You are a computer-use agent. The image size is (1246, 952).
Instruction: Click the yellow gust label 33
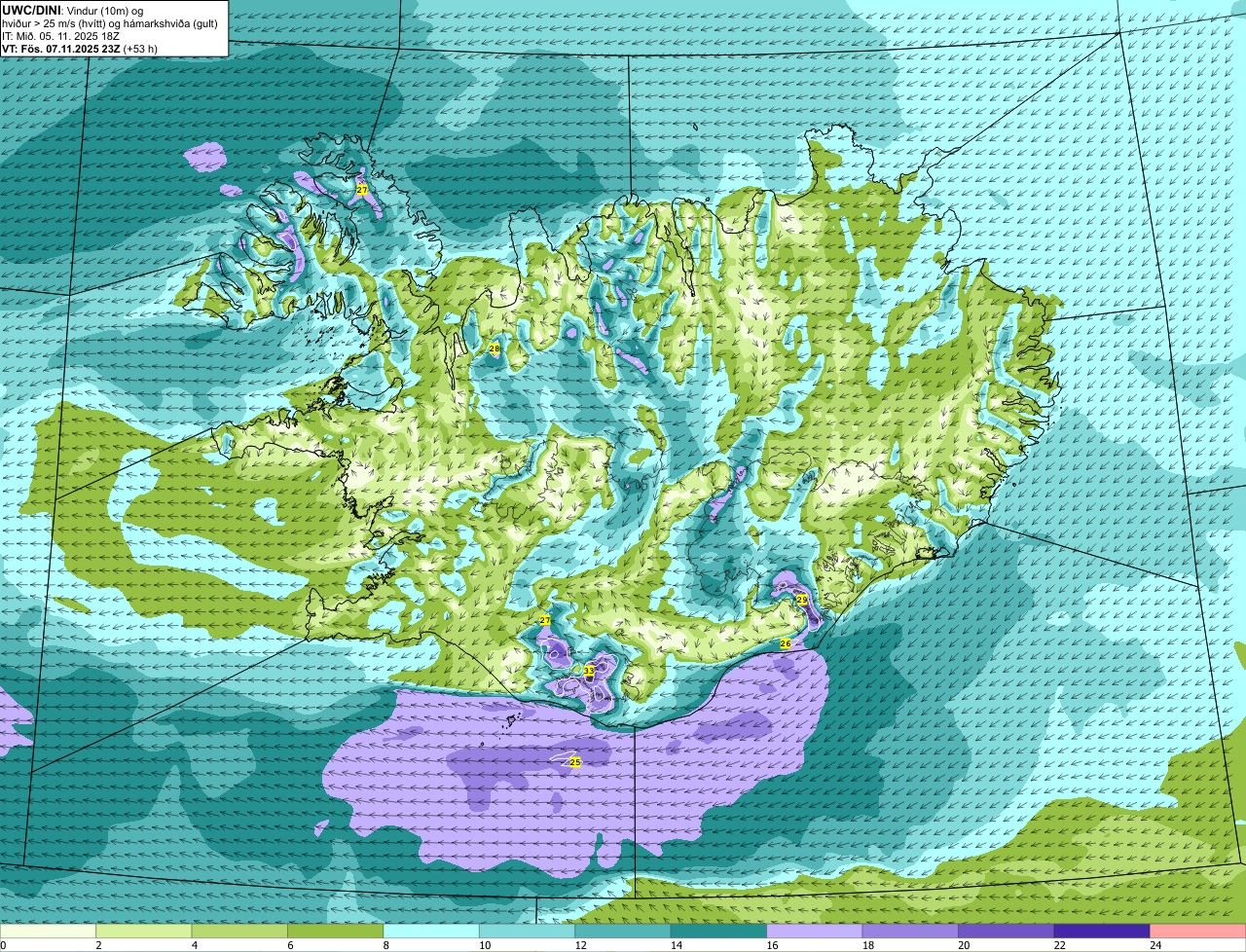coord(588,672)
